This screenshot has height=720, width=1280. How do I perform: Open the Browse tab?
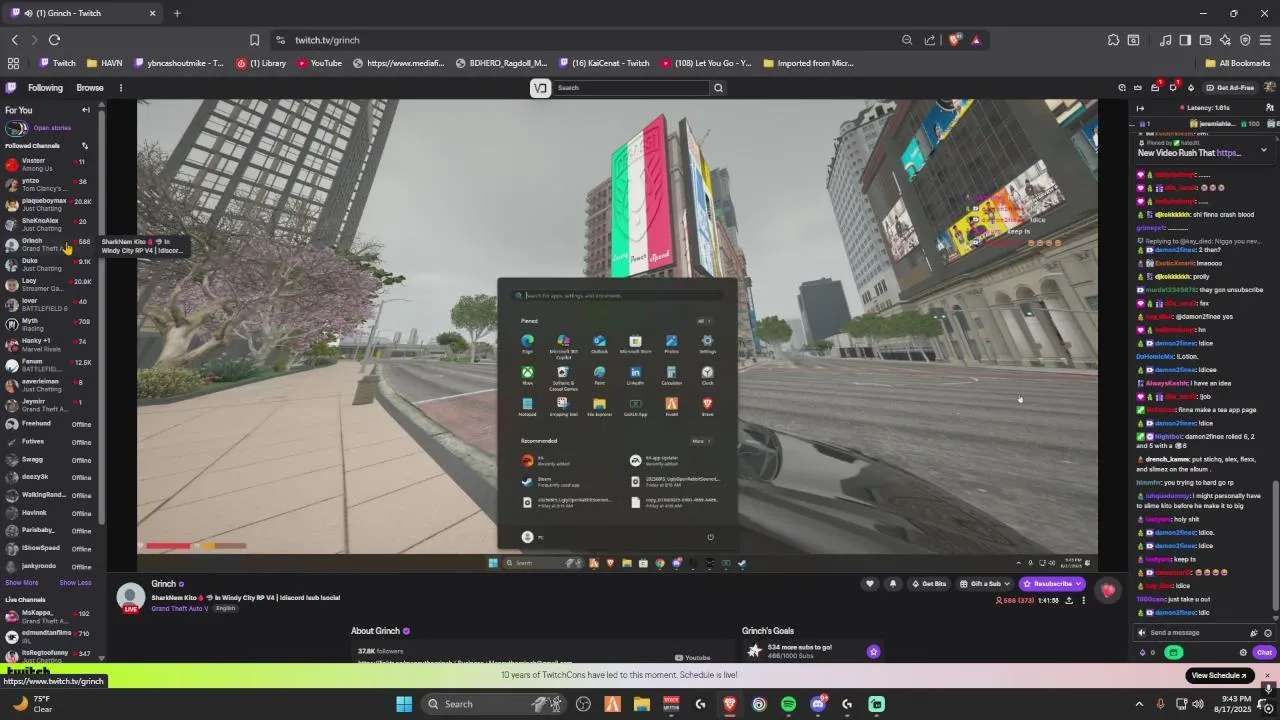pyautogui.click(x=90, y=88)
